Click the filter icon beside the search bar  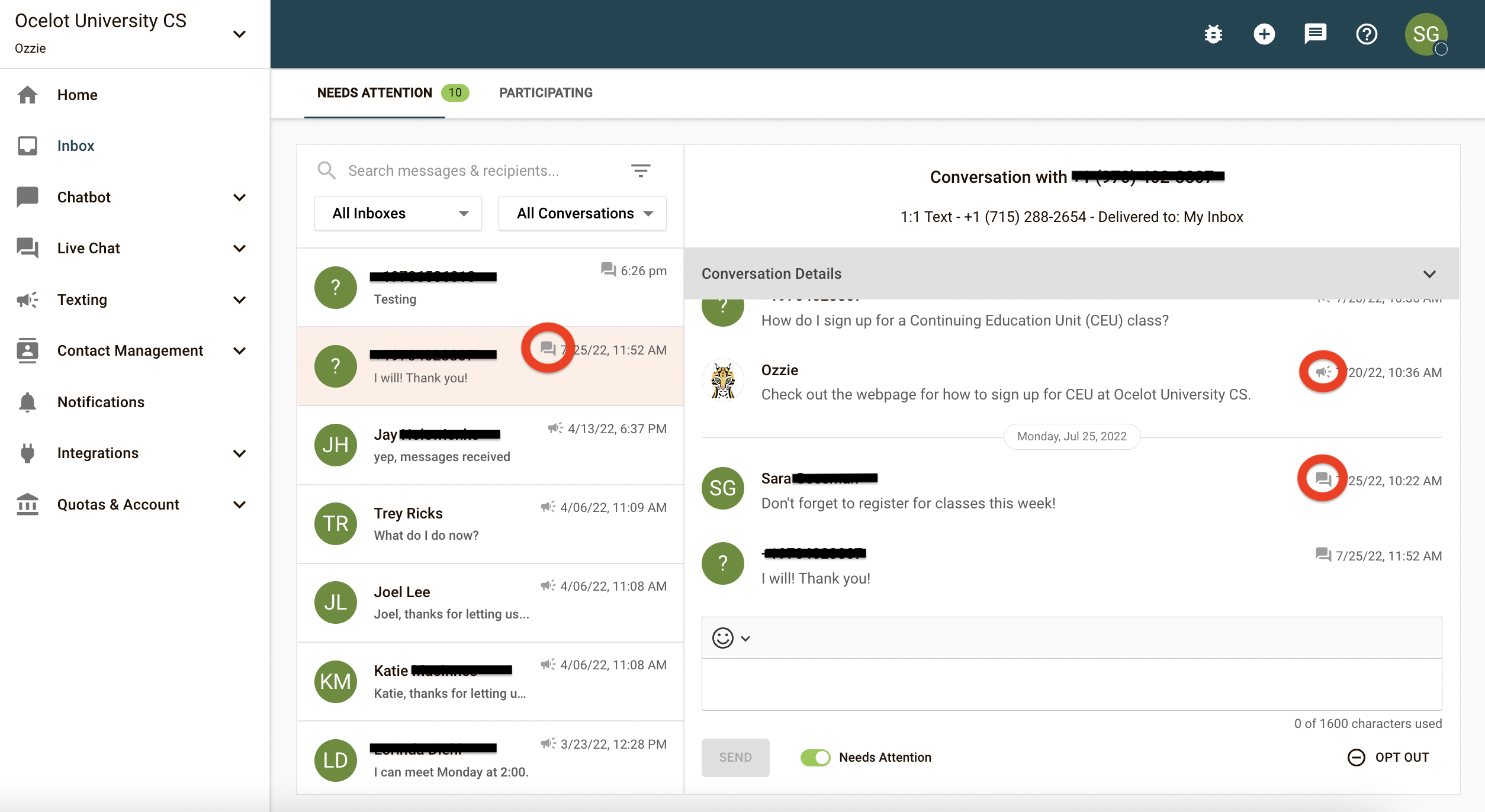(641, 170)
